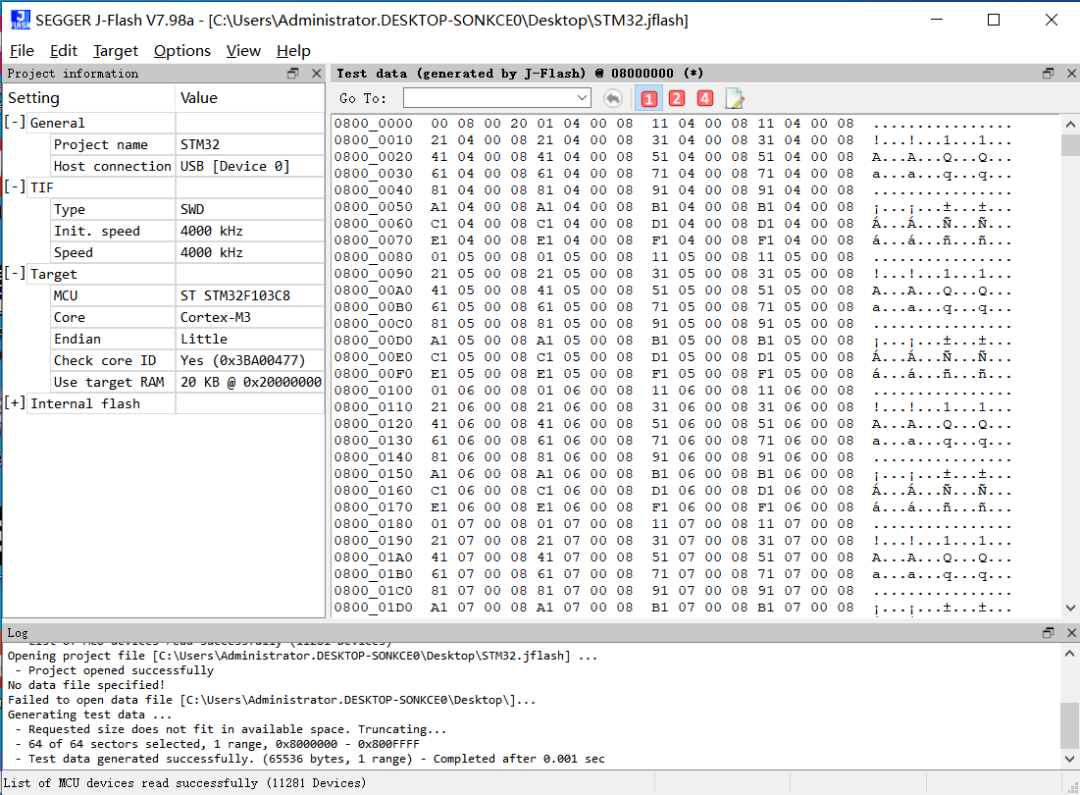Viewport: 1080px width, 795px height.
Task: Undock the Log panel
Action: (1048, 632)
